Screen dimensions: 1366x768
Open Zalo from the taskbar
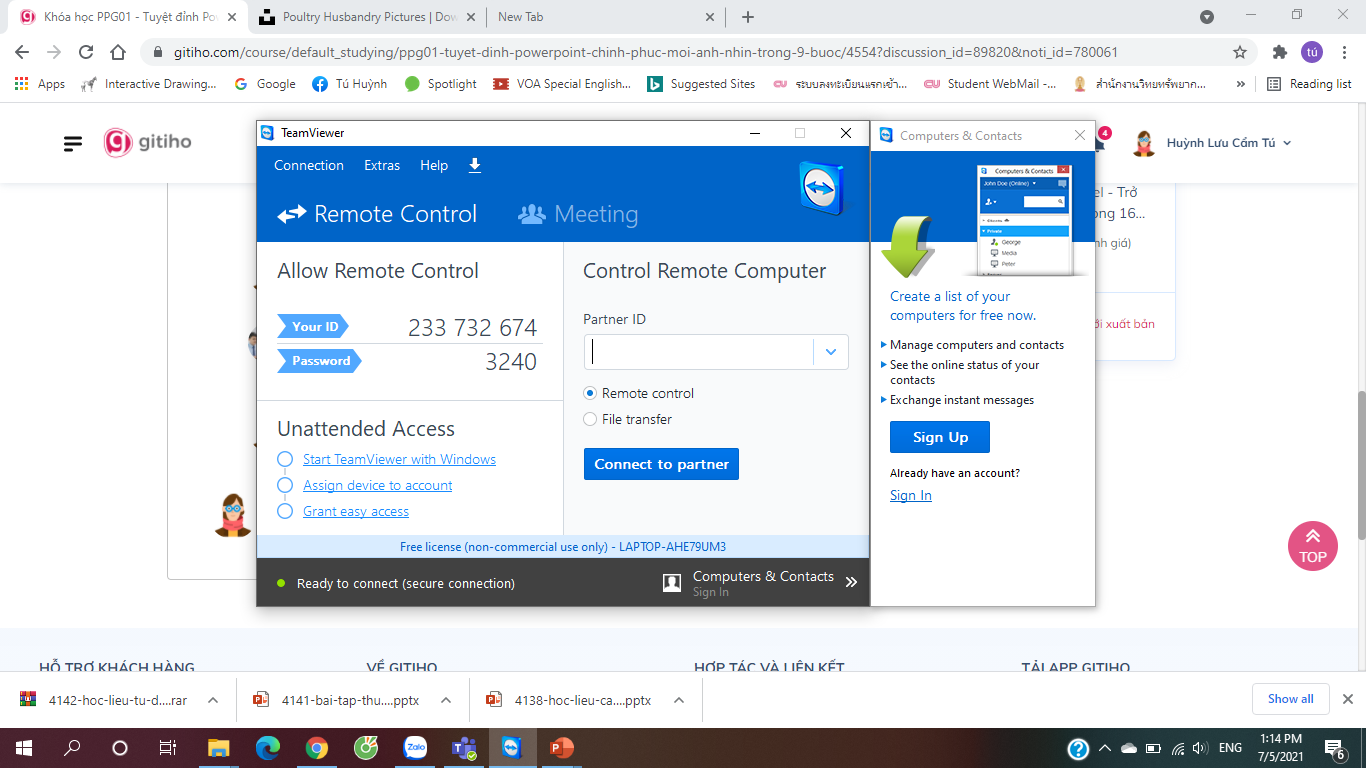click(x=415, y=747)
